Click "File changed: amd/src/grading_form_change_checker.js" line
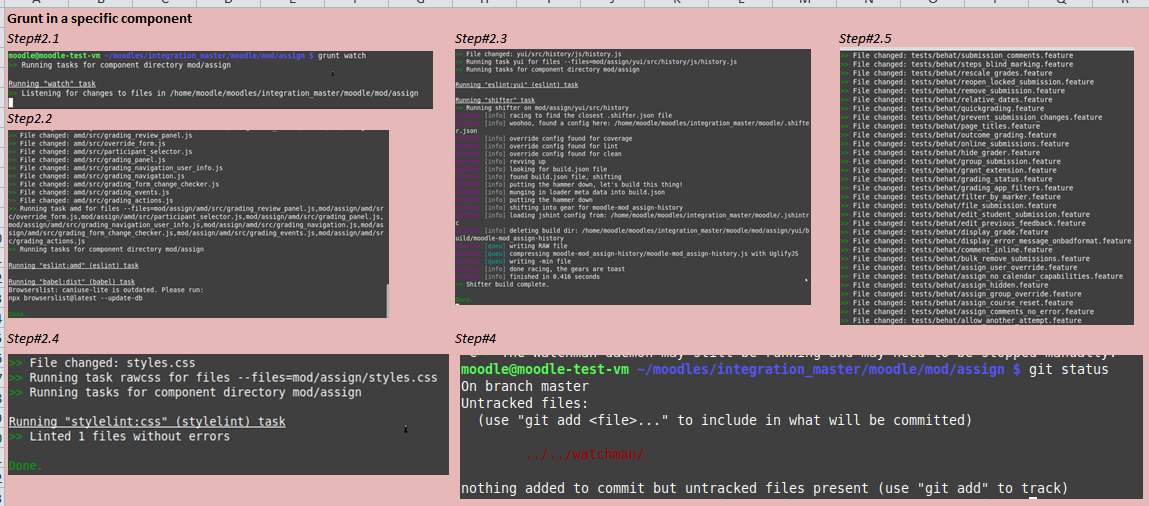 click(114, 185)
